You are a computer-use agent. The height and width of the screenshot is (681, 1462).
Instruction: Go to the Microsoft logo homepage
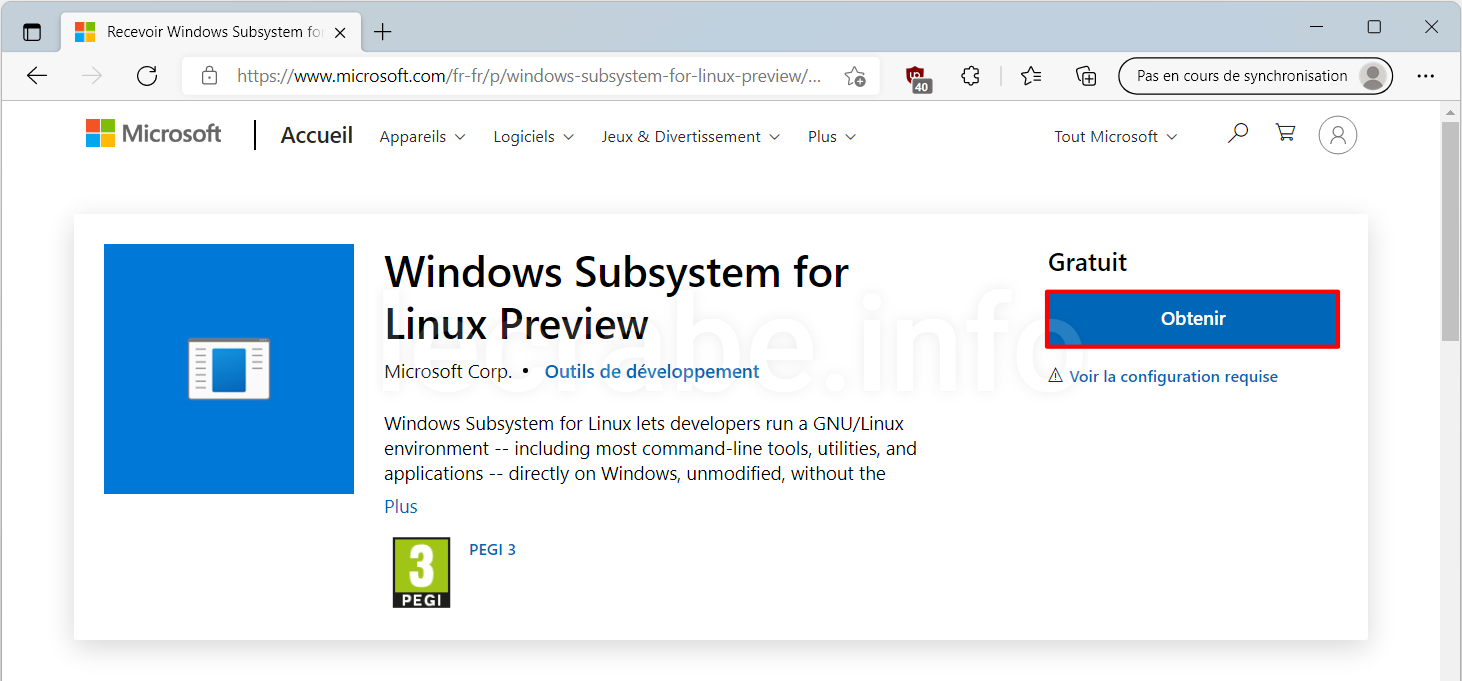153,134
